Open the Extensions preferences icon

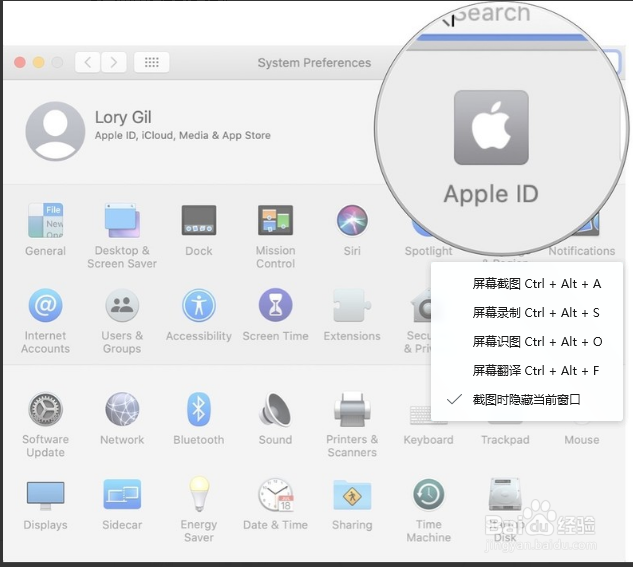352,305
